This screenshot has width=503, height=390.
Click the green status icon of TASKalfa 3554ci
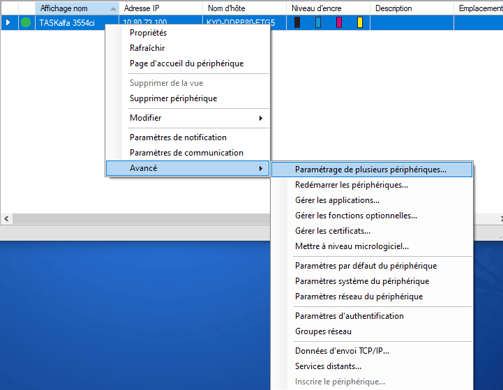[26, 22]
